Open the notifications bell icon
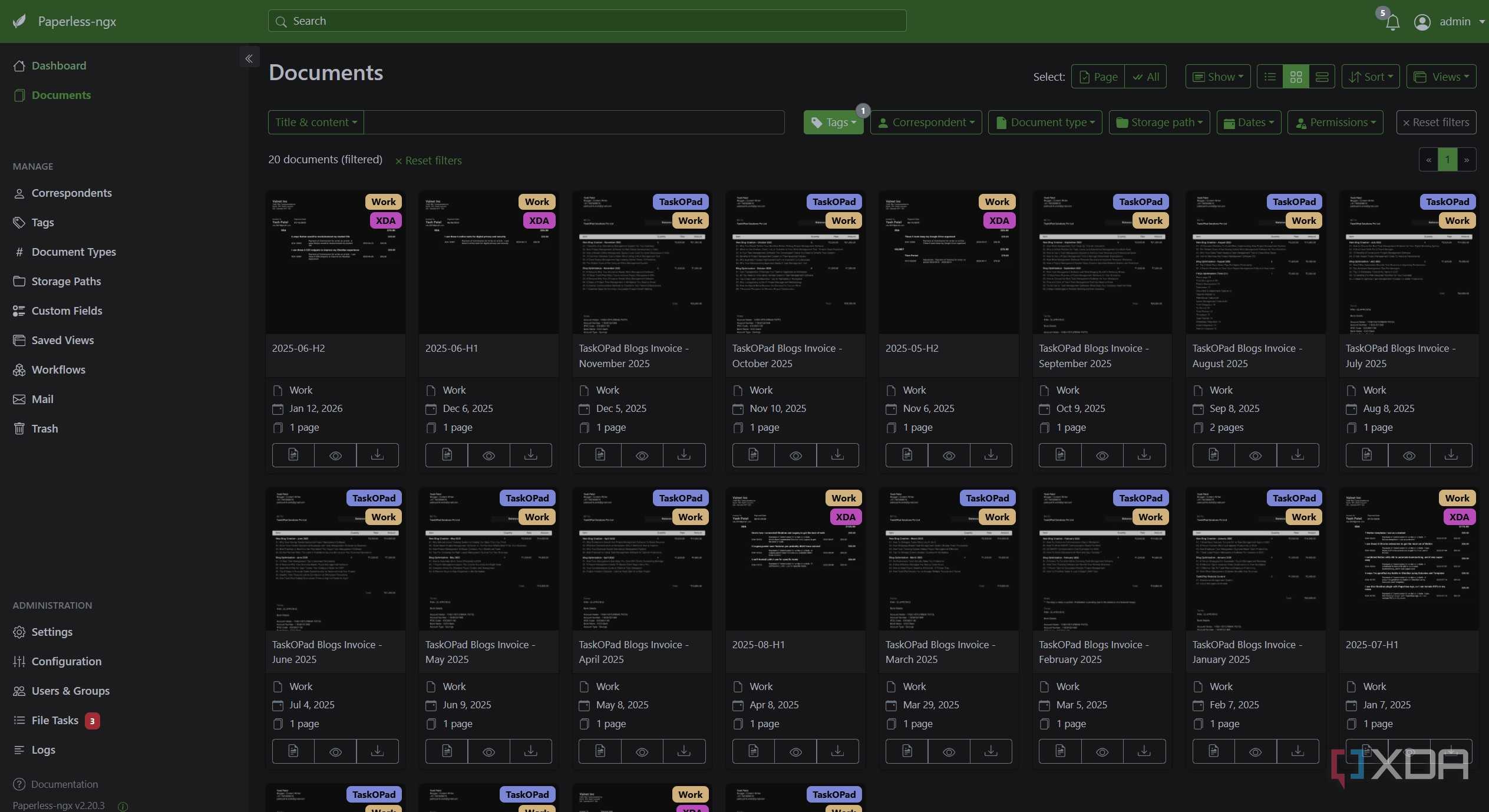Viewport: 1489px width, 812px height. 1392,22
